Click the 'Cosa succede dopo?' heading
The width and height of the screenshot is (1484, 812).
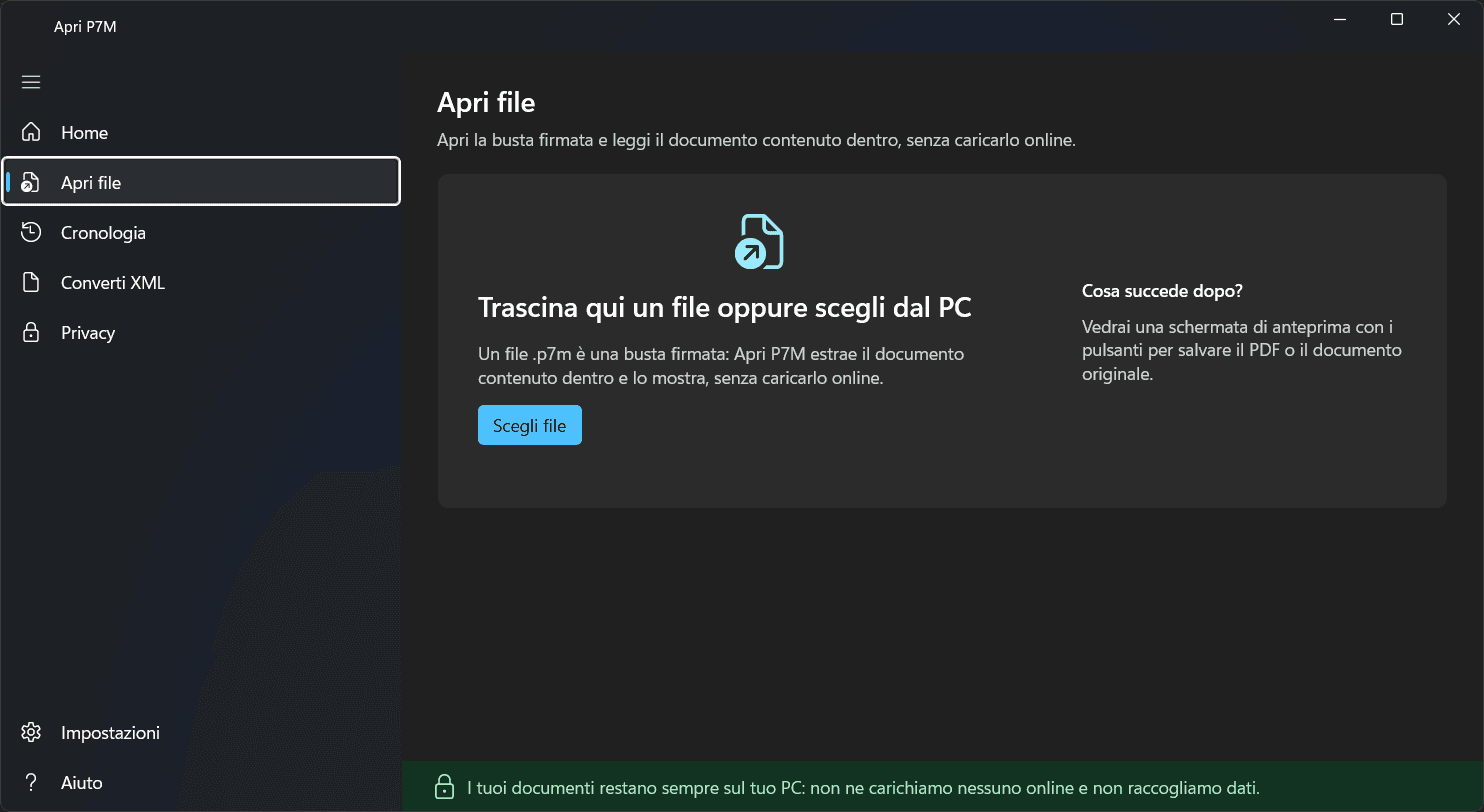(x=1162, y=291)
